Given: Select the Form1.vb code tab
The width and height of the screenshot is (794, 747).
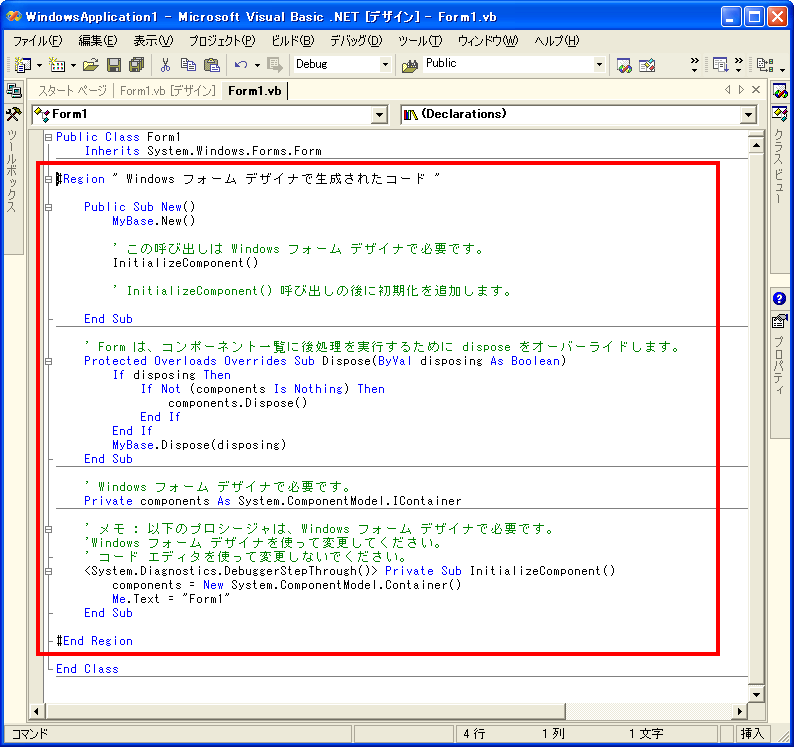Looking at the screenshot, I should [255, 91].
